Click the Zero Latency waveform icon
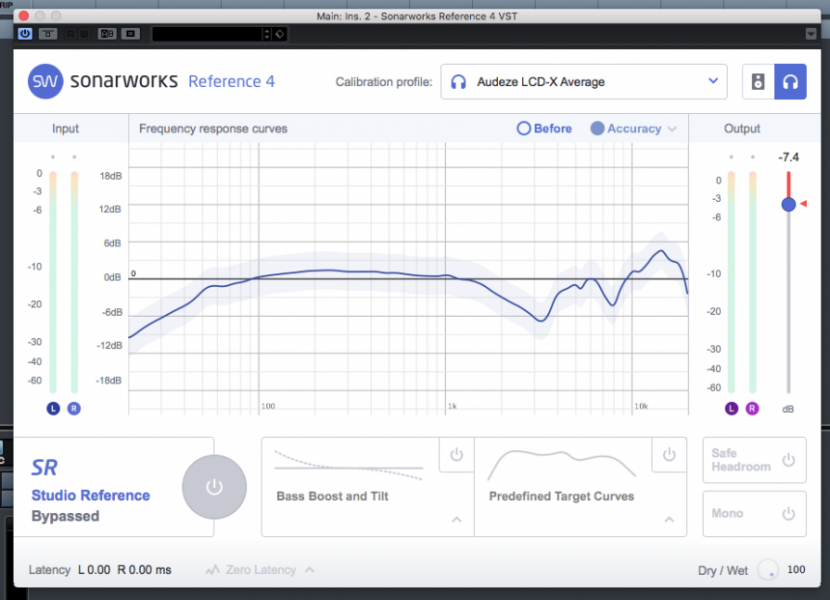The image size is (830, 600). click(x=212, y=570)
